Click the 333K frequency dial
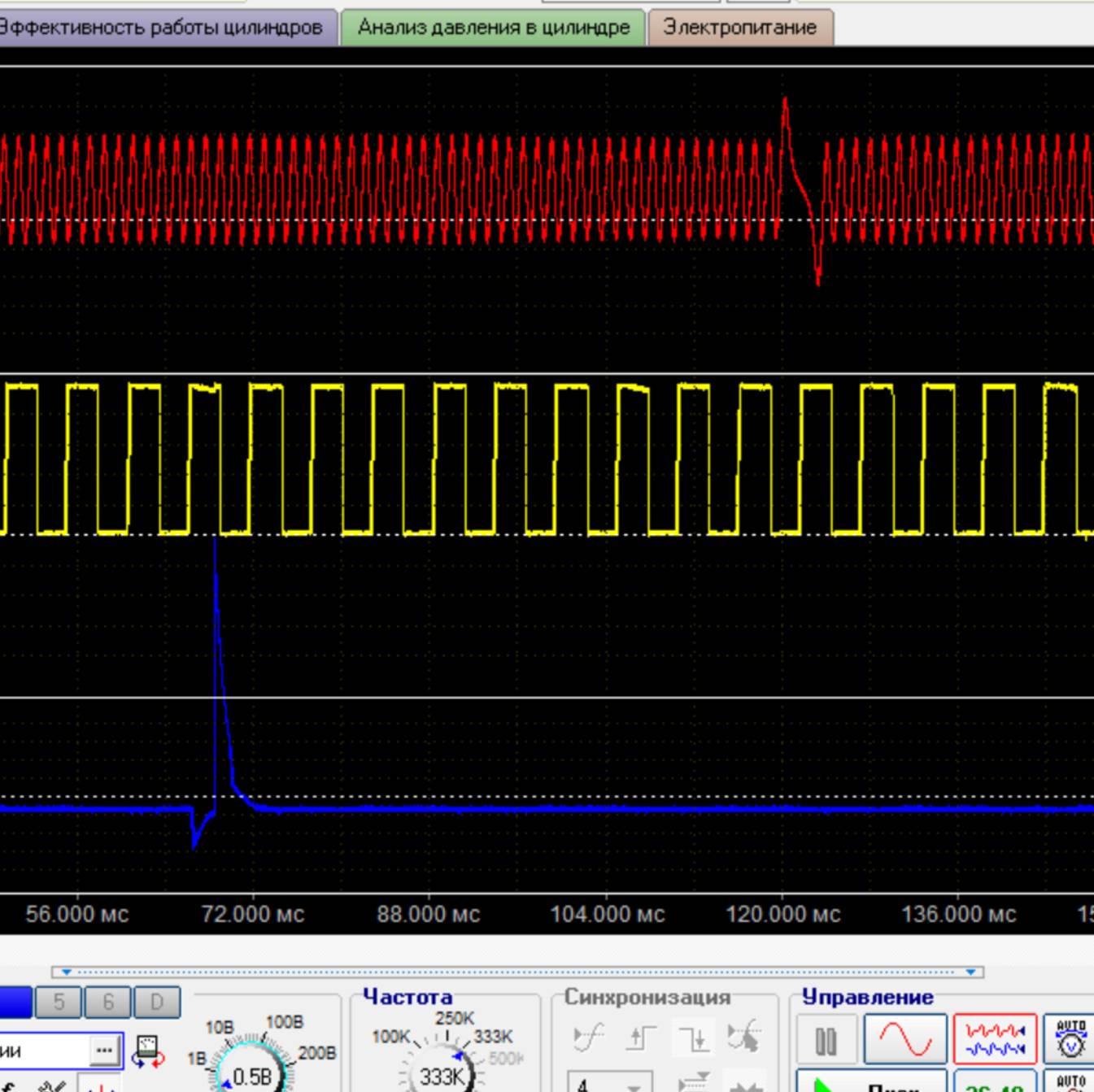This screenshot has width=1094, height=1092. tap(442, 1075)
